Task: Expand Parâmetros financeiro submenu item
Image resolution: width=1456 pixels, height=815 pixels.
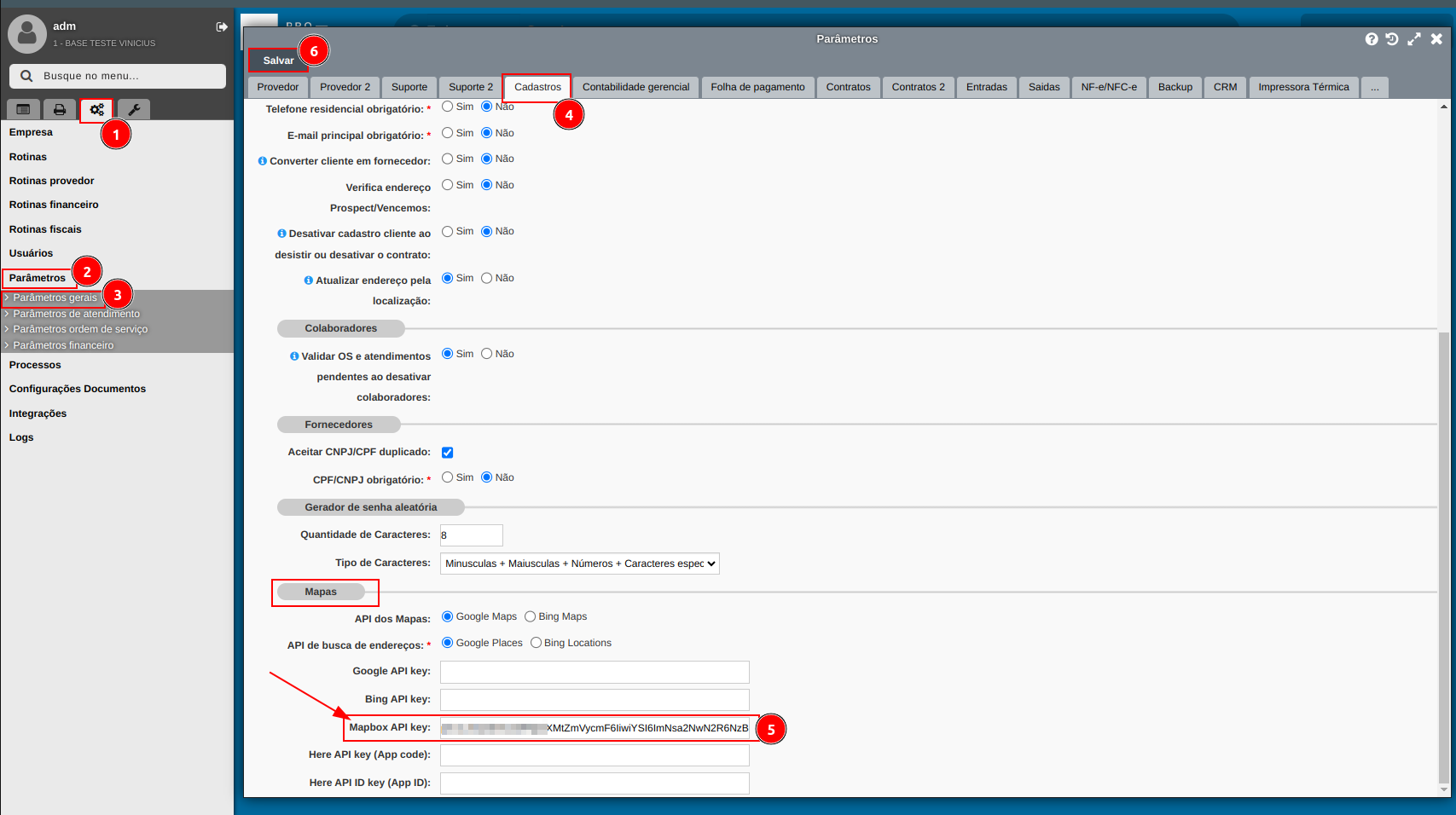Action: click(63, 345)
